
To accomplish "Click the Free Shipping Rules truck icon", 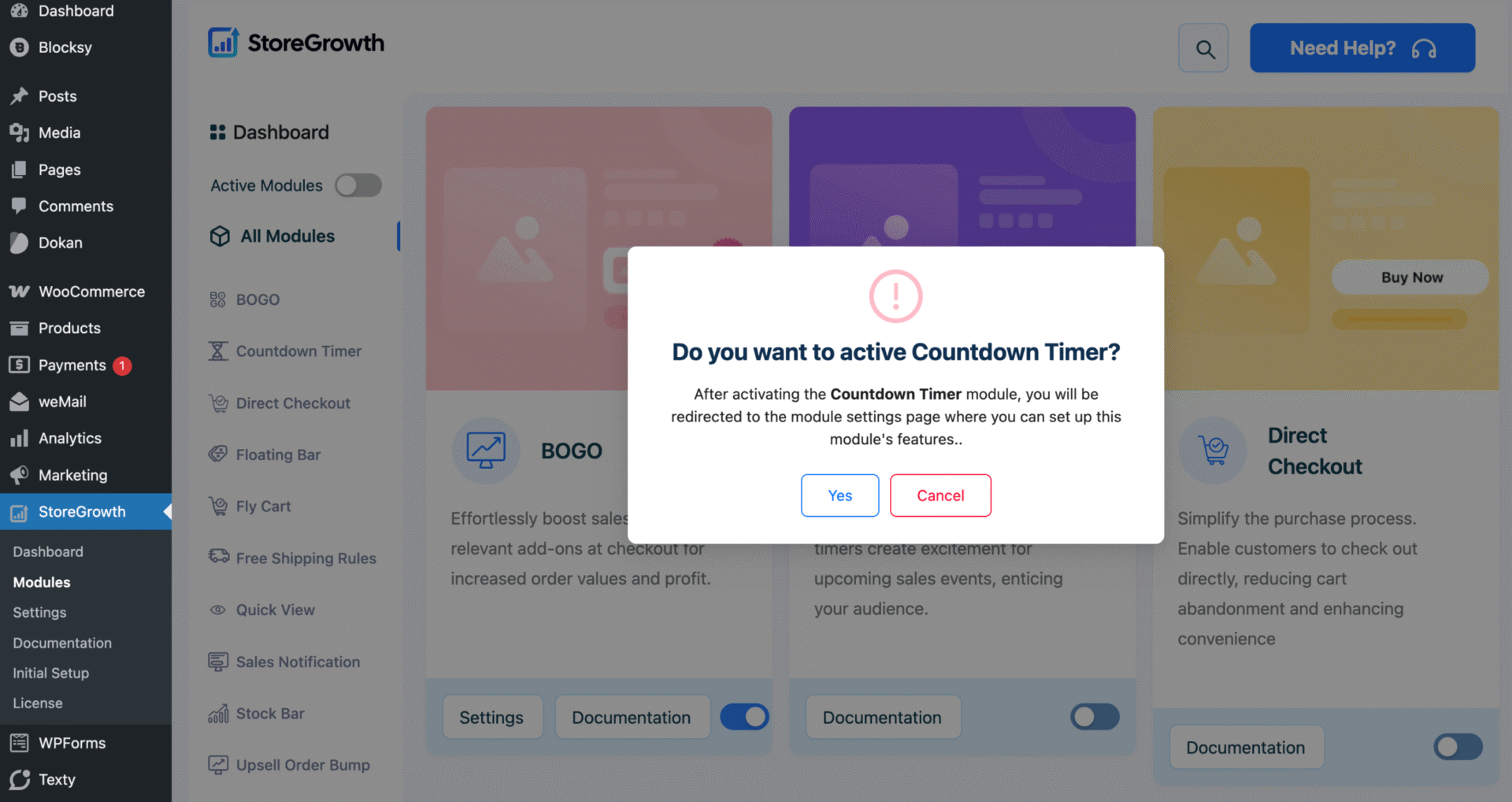I will [218, 558].
